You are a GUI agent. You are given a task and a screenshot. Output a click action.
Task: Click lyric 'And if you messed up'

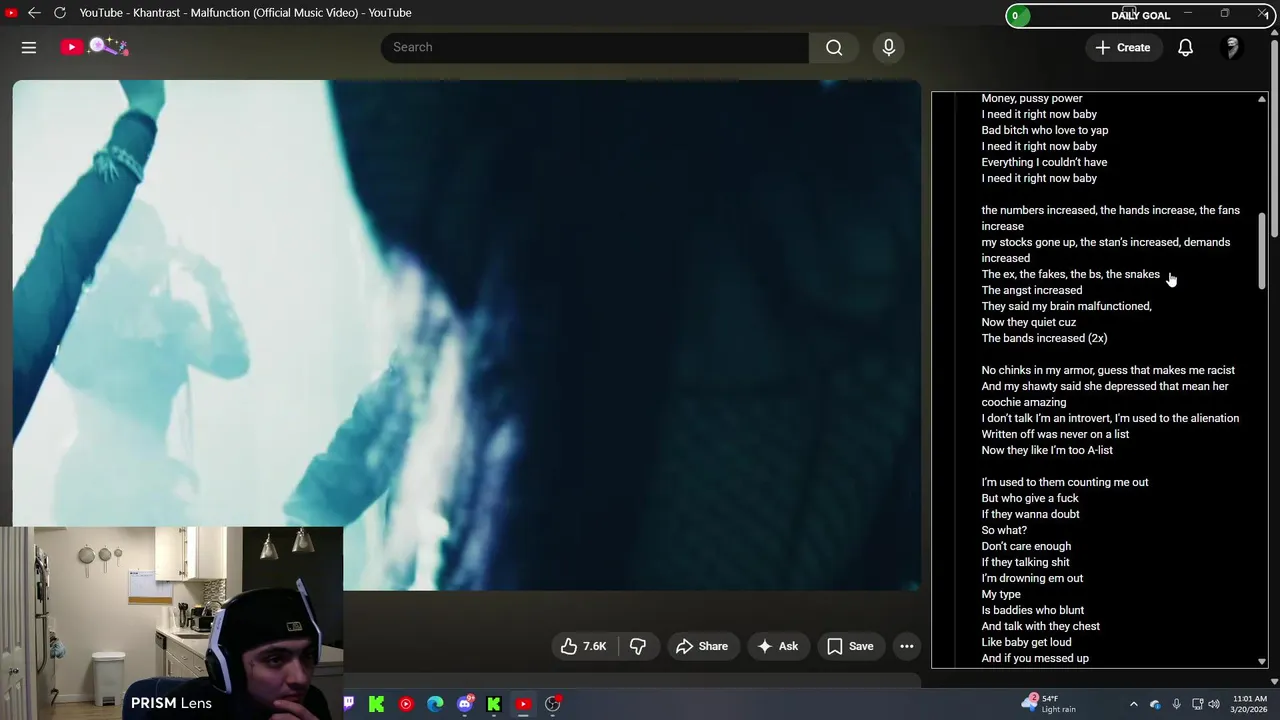(x=1035, y=658)
